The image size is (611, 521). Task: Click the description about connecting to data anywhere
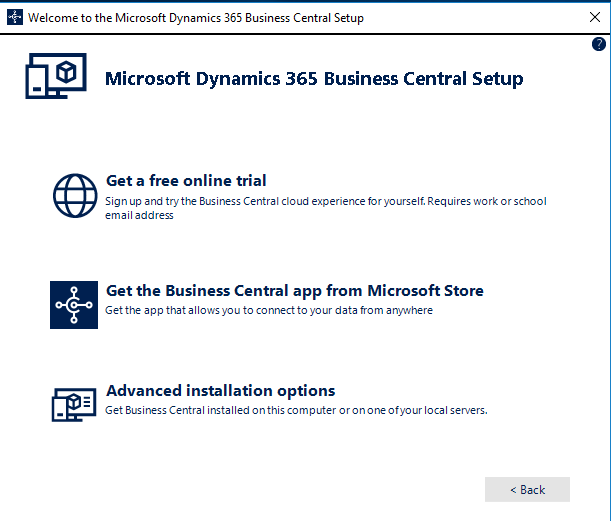pyautogui.click(x=269, y=310)
